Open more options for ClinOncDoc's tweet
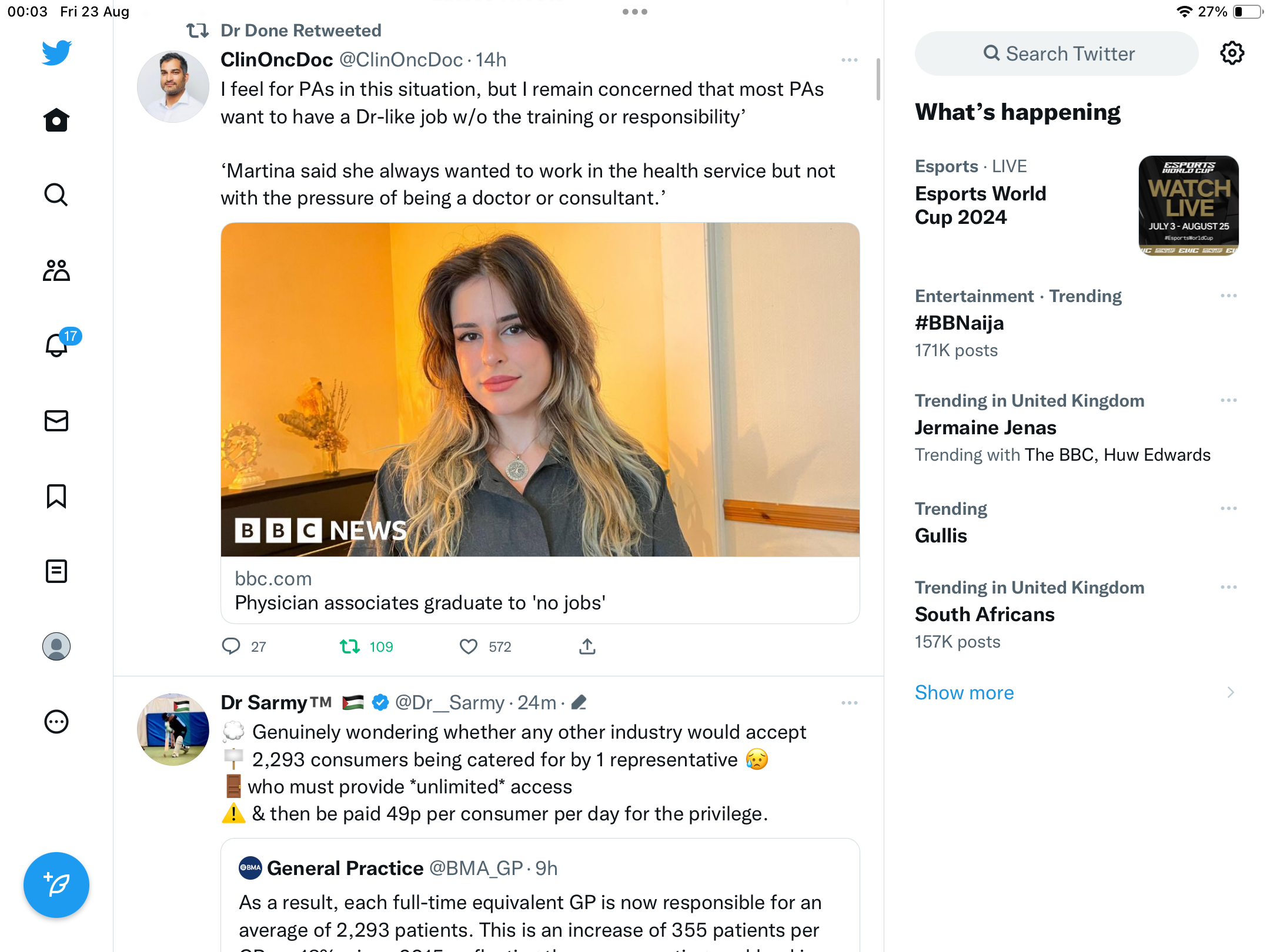 pos(849,60)
